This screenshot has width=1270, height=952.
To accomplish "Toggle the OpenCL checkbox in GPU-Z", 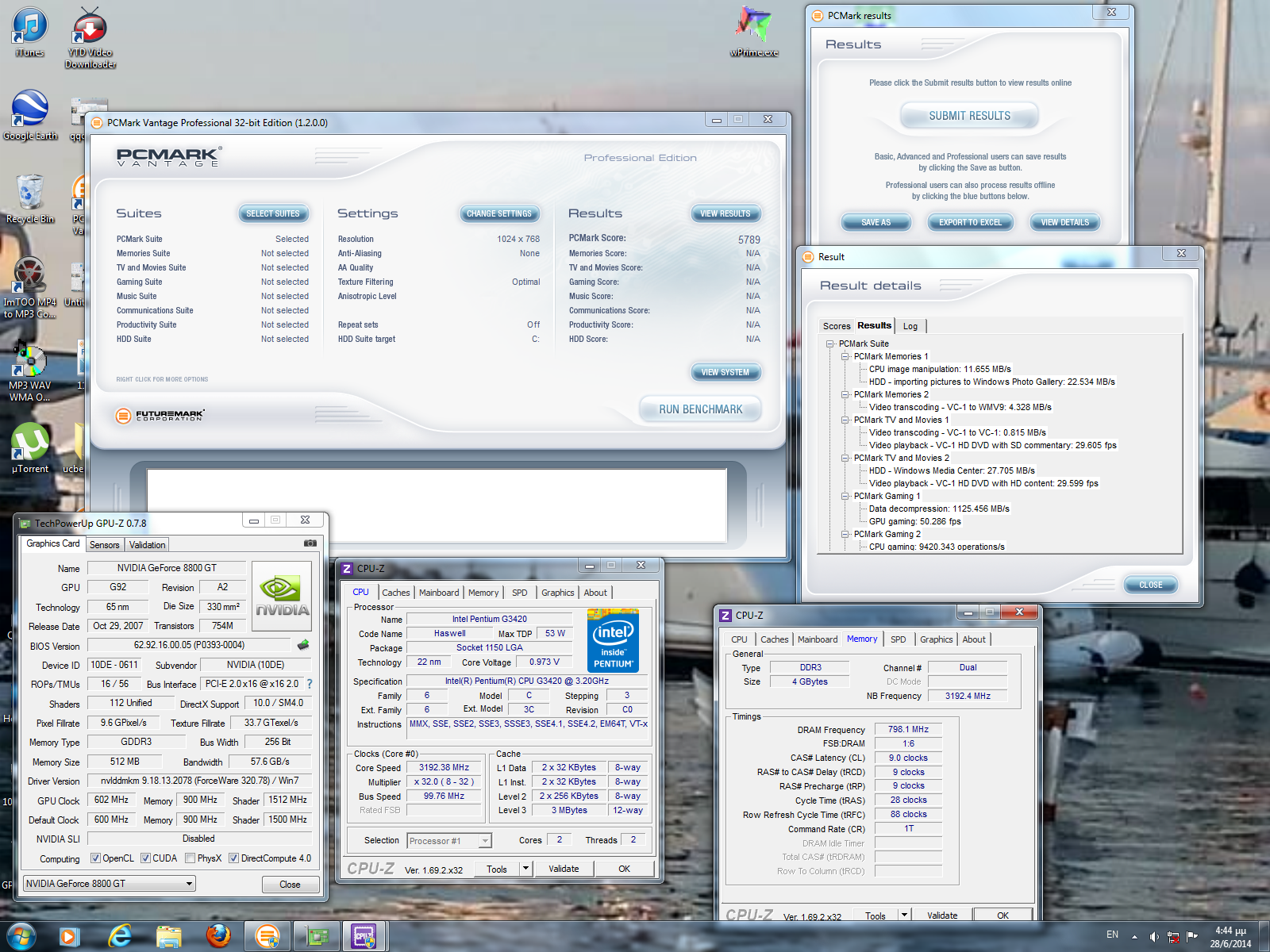I will pyautogui.click(x=95, y=858).
